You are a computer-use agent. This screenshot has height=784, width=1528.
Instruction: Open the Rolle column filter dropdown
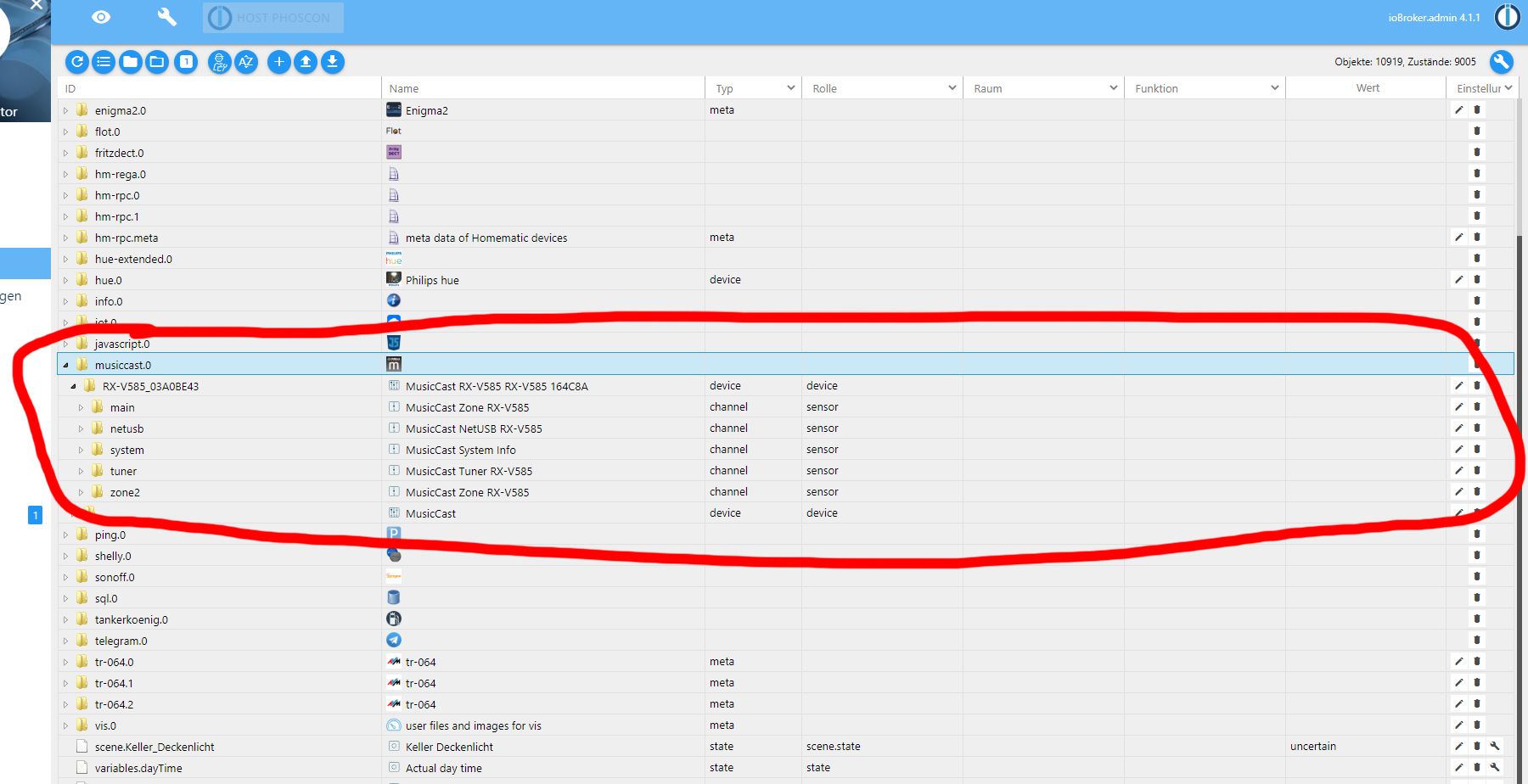(952, 88)
